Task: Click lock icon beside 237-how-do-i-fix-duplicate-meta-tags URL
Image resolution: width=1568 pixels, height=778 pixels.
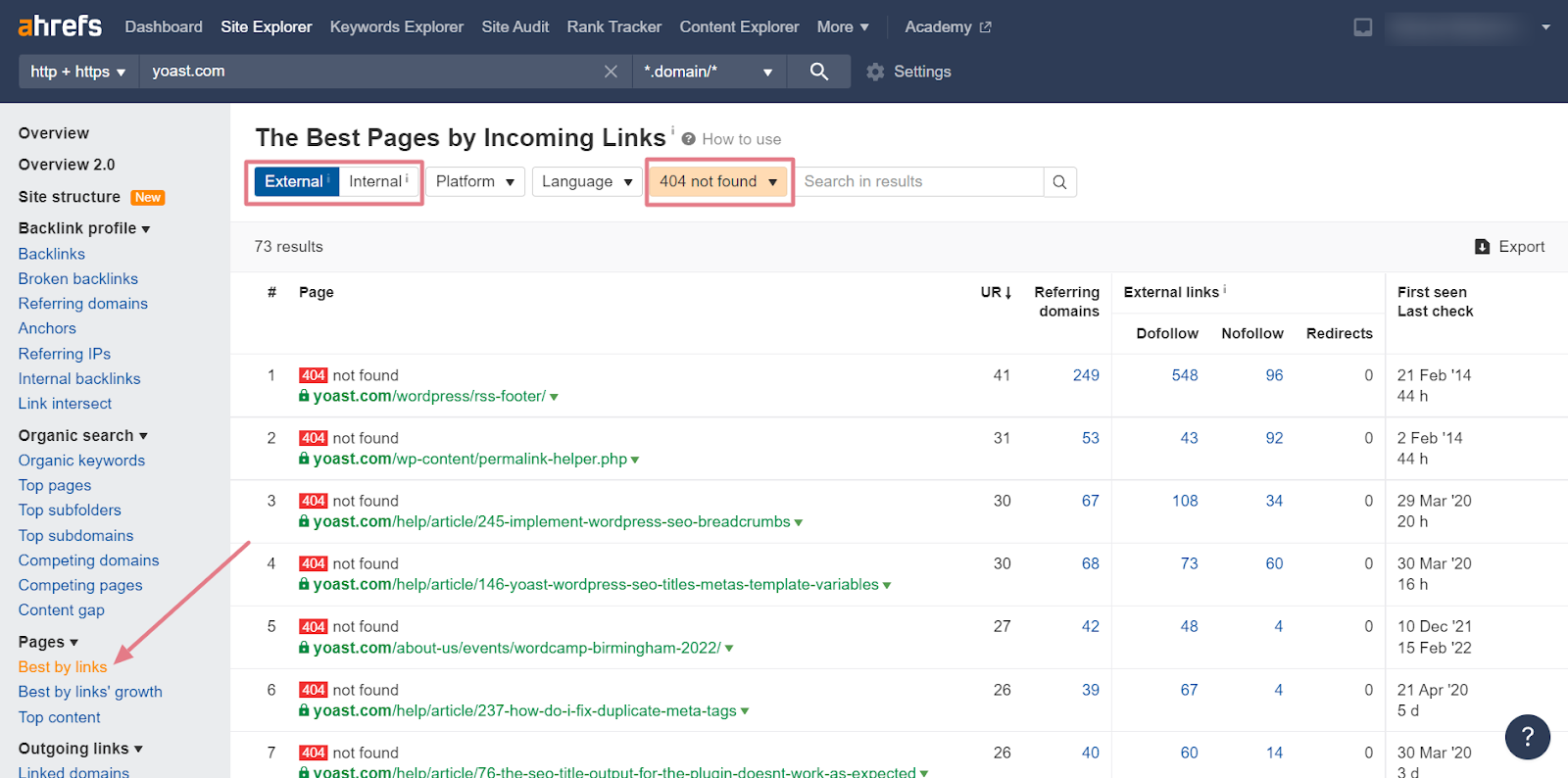Action: [304, 711]
